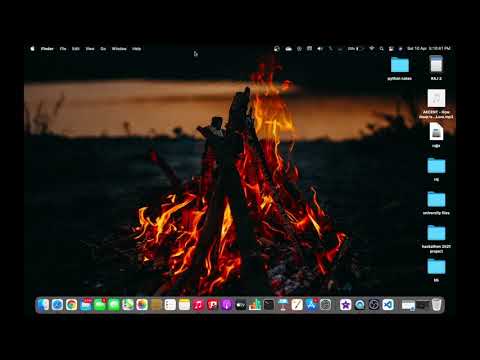Open Spotlight search in the menu bar
Viewport: 480px width, 360px height.
381,48
